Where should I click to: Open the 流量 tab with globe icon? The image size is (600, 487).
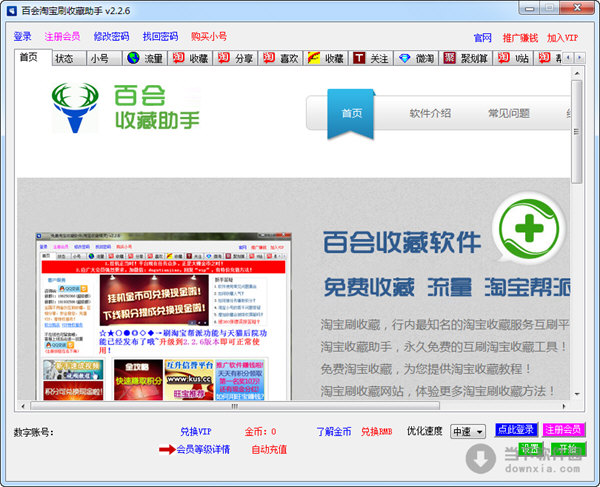pos(145,58)
